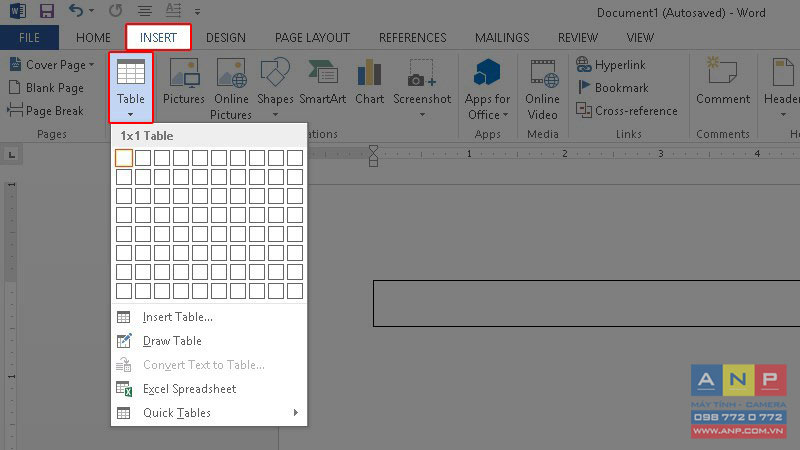Open the Customize Quick Access Toolbar dropdown
Viewport: 800px width, 450px height.
197,11
